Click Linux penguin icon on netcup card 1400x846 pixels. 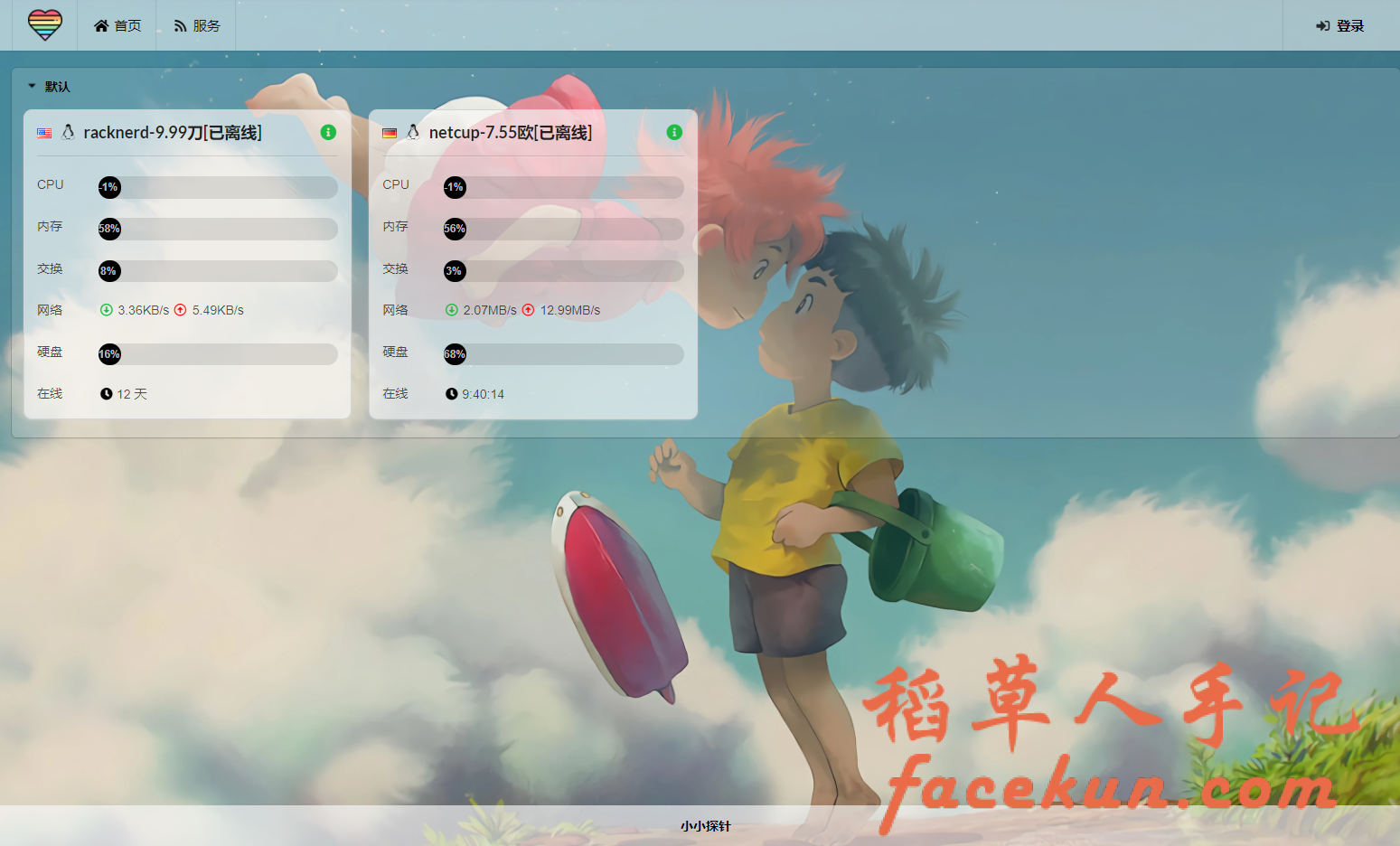tap(413, 133)
